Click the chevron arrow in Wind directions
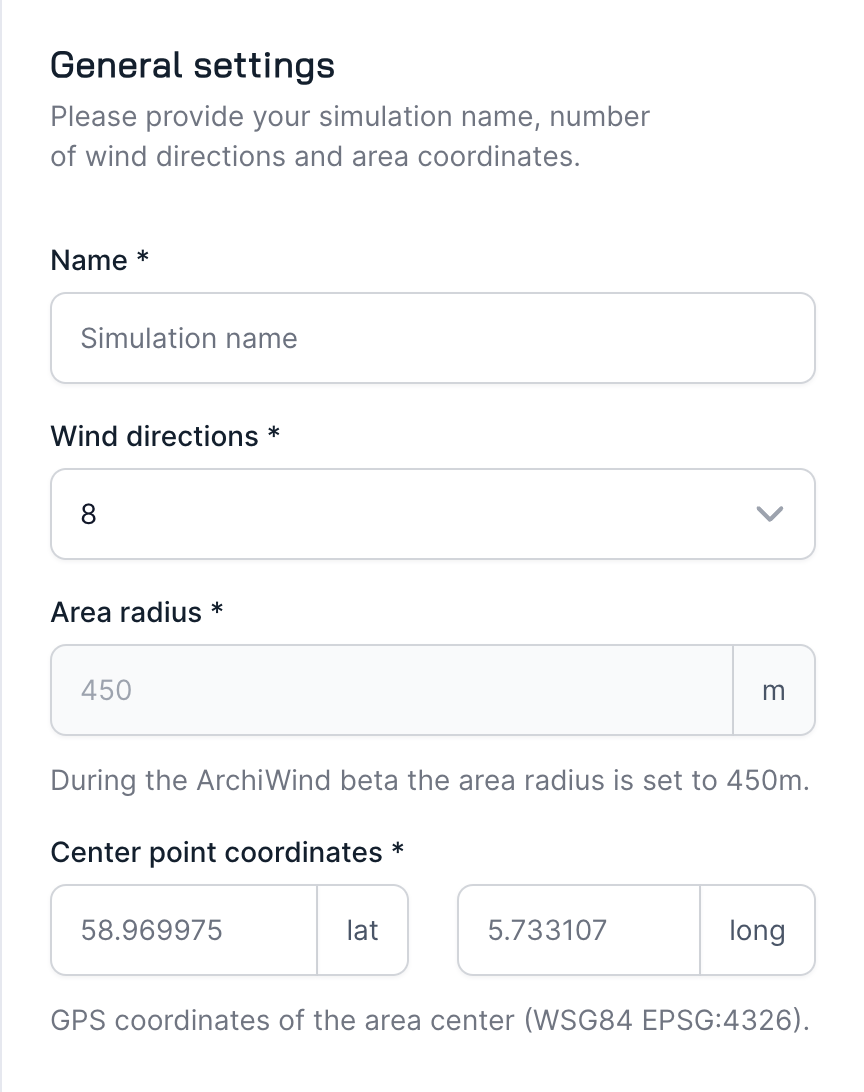This screenshot has height=1092, width=864. pos(769,514)
